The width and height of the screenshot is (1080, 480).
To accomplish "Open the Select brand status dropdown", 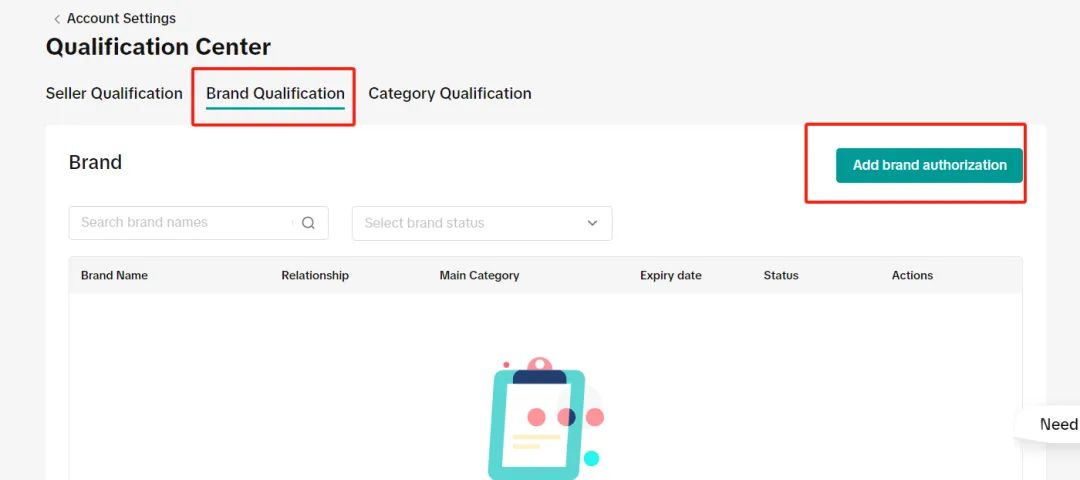I will coord(470,223).
